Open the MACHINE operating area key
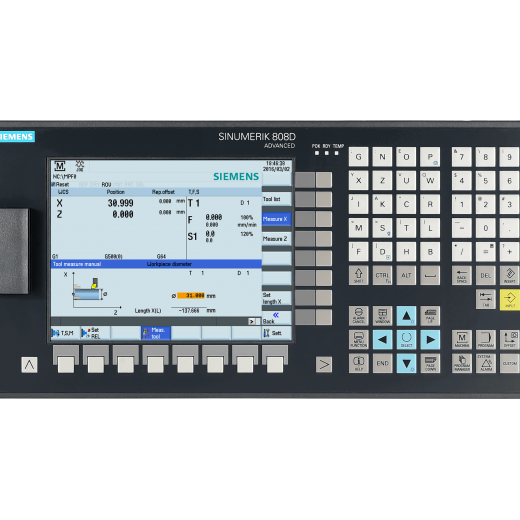Screen dimensions: 520x520 [462, 339]
